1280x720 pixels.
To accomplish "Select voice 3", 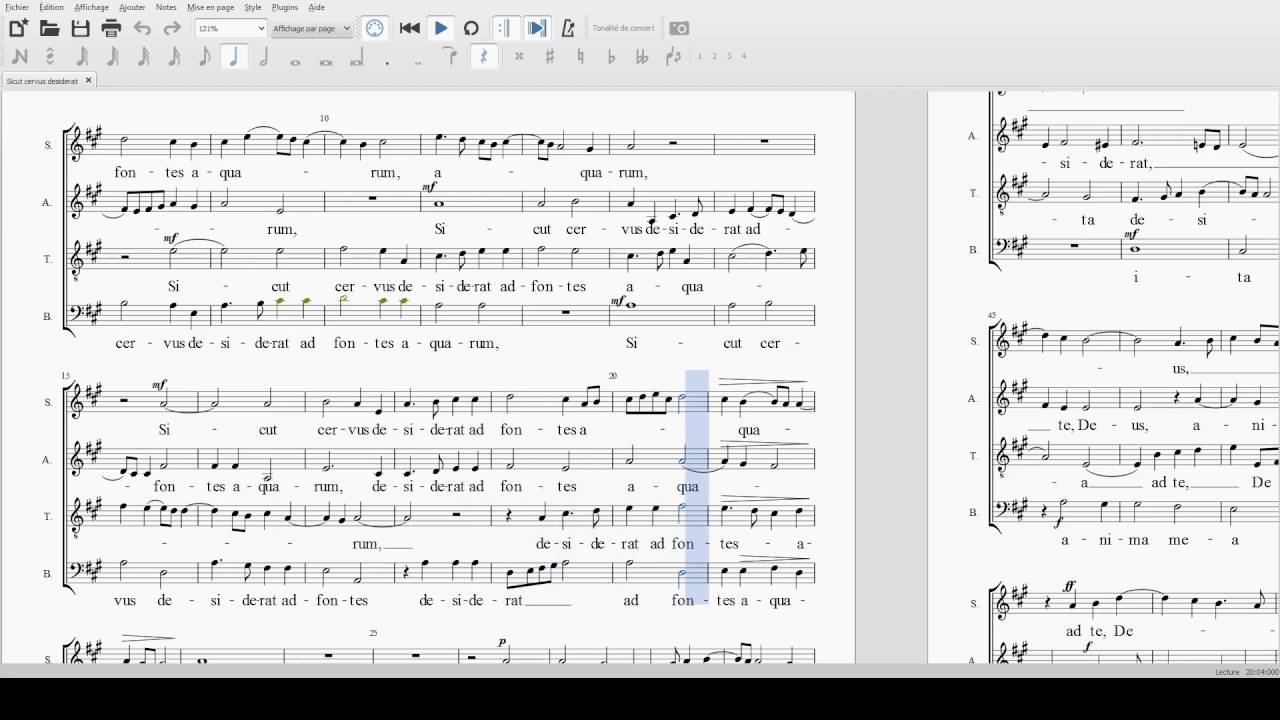I will (729, 56).
